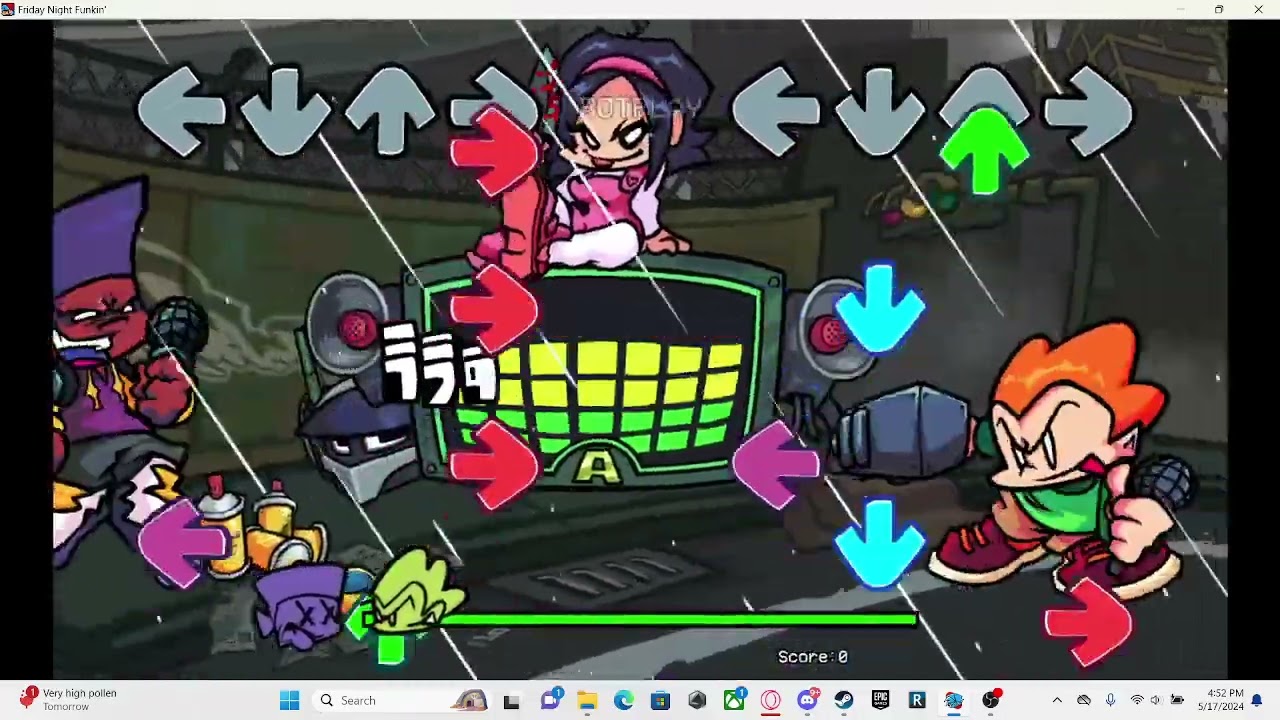Open the dark cube app on taskbar
Screen dimensions: 1280x720
click(x=697, y=700)
